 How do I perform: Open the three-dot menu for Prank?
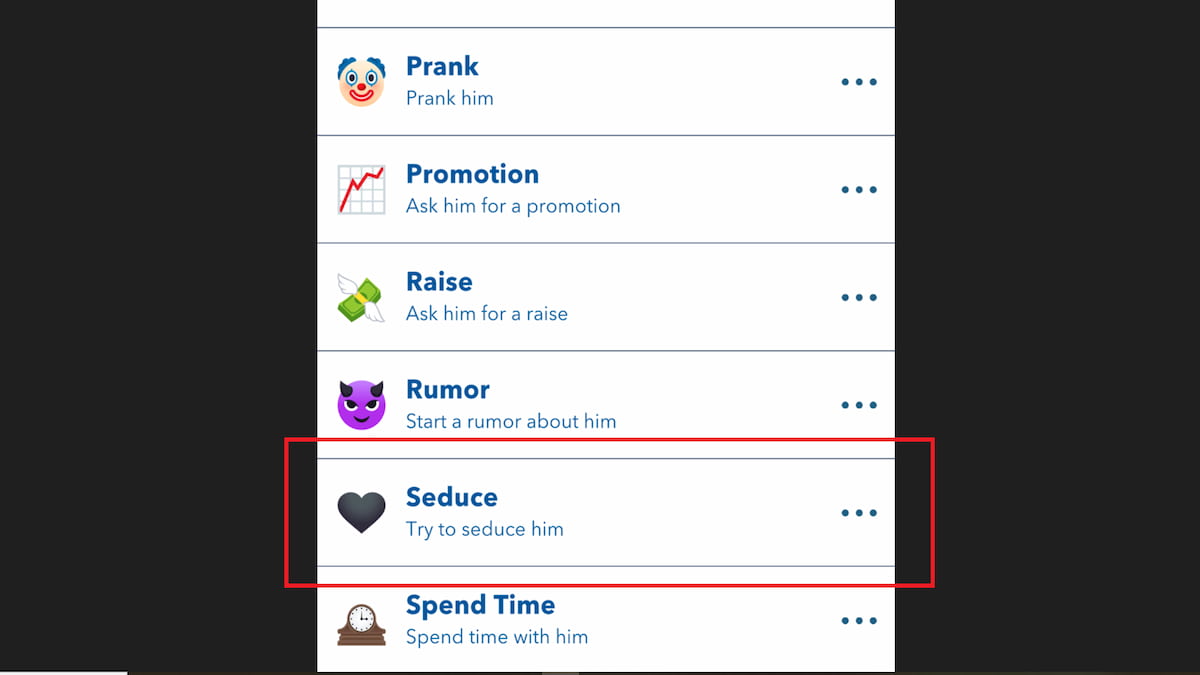[859, 82]
